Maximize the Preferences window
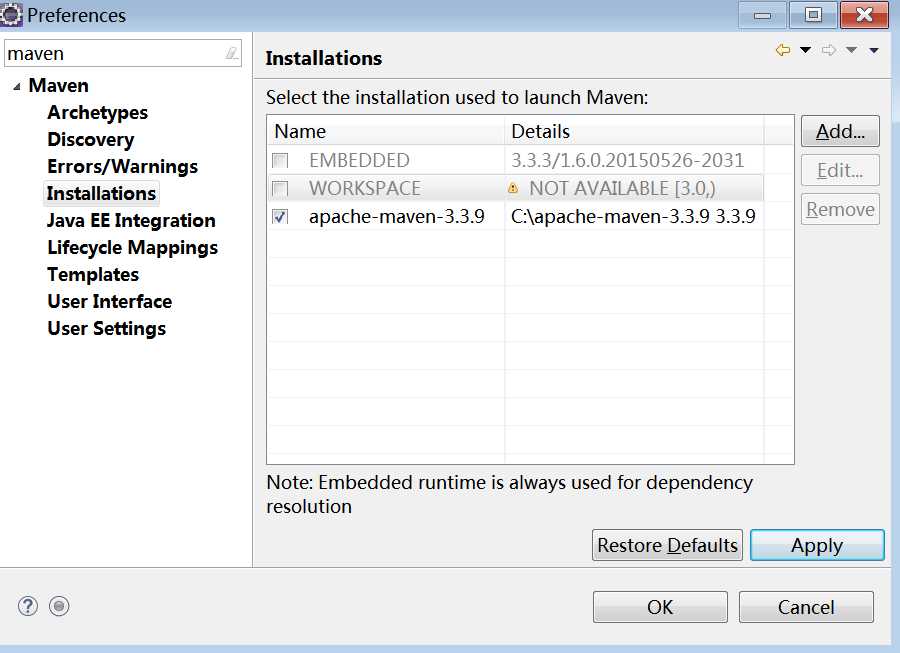Screen dimensions: 900x653 point(813,15)
